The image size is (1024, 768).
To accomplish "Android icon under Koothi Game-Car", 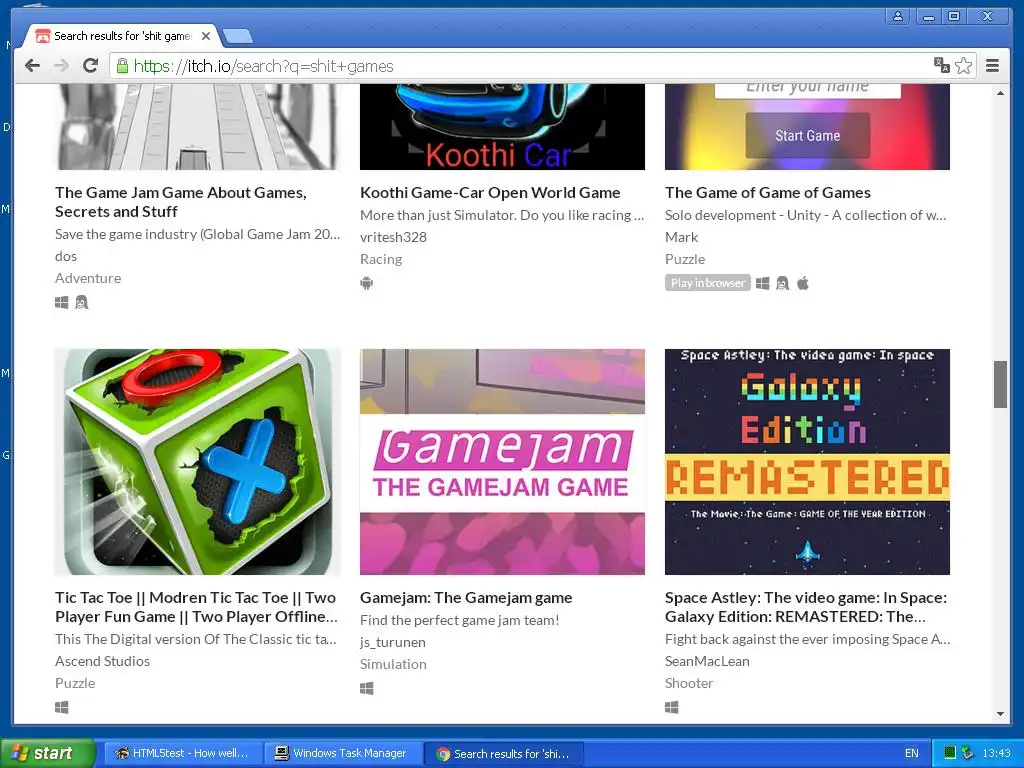I will pos(366,283).
